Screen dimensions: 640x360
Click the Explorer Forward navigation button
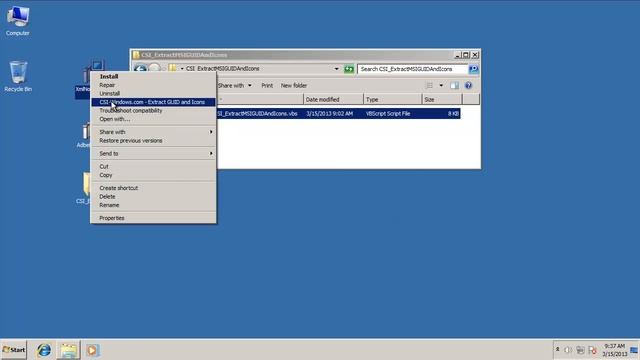[x=154, y=68]
